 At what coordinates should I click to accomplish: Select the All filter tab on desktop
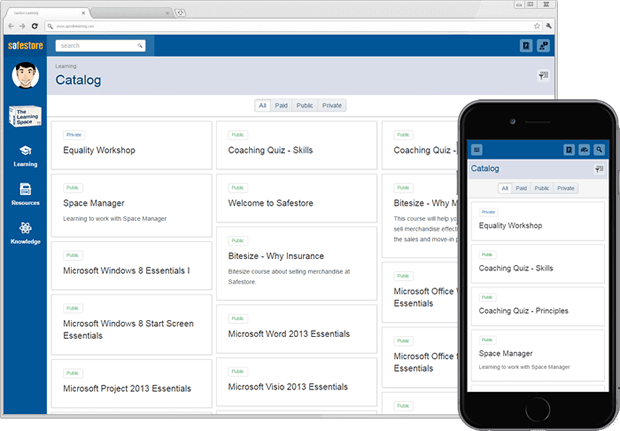263,106
